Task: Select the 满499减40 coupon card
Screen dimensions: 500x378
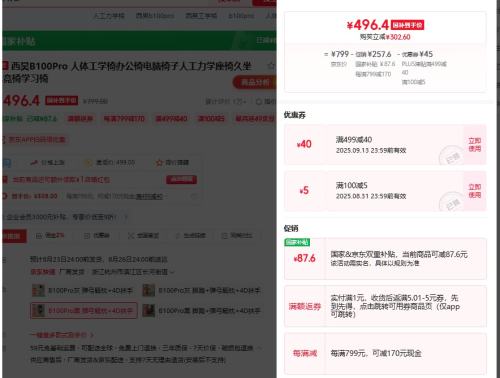Action: pos(385,145)
